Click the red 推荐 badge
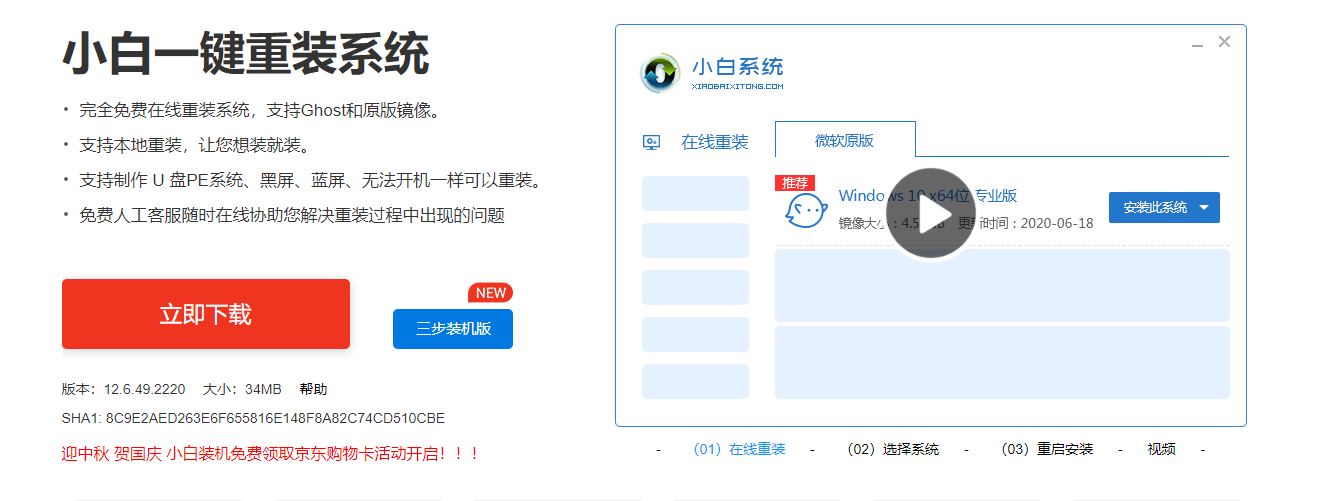The image size is (1335, 501). click(x=795, y=183)
